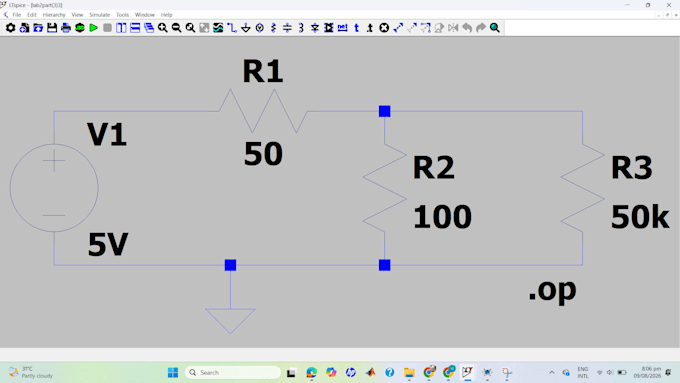680x383 pixels.
Task: Click the grey Halt simulation icon
Action: (108, 28)
